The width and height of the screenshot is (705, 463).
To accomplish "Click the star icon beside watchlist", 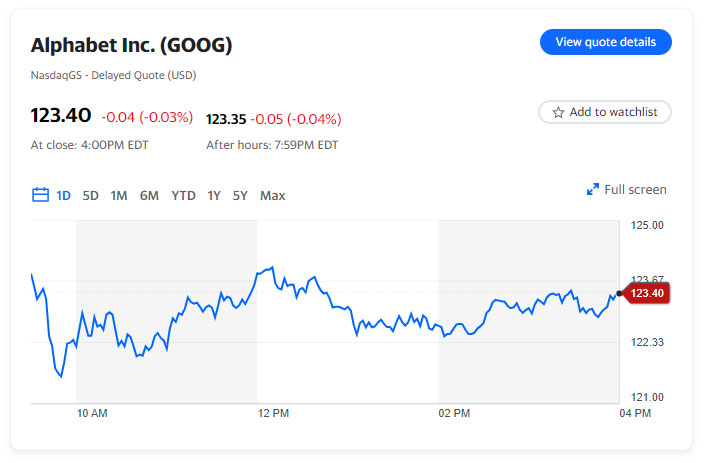I will [558, 112].
